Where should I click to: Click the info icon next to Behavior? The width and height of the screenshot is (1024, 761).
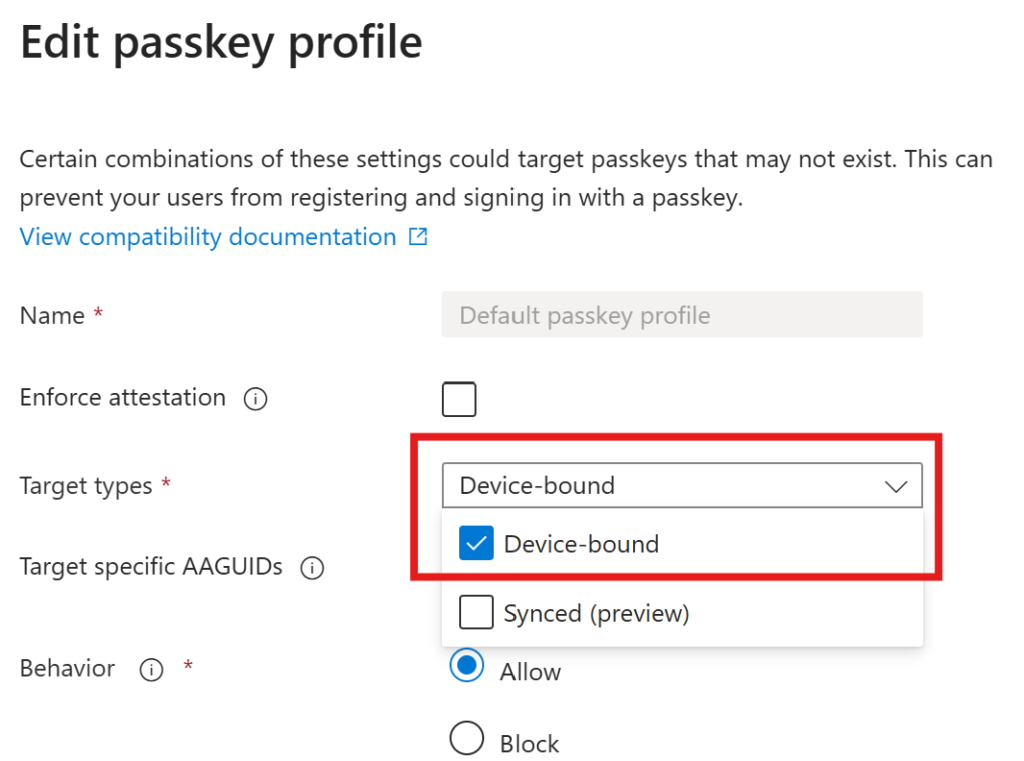tap(151, 670)
